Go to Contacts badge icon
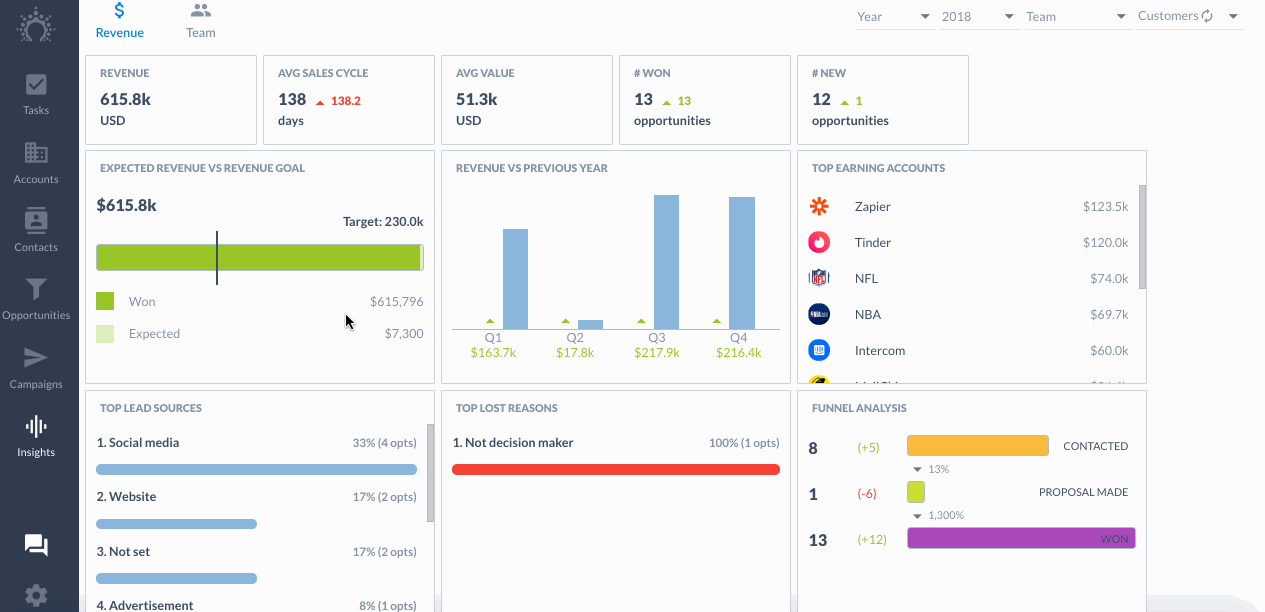Image resolution: width=1265 pixels, height=612 pixels. (x=36, y=221)
